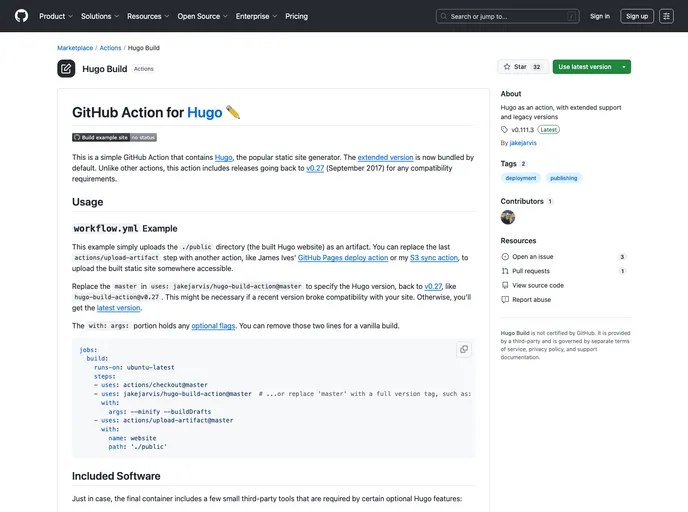This screenshot has height=512, width=688.
Task: Expand the version dropdown arrow
Action: (624, 67)
